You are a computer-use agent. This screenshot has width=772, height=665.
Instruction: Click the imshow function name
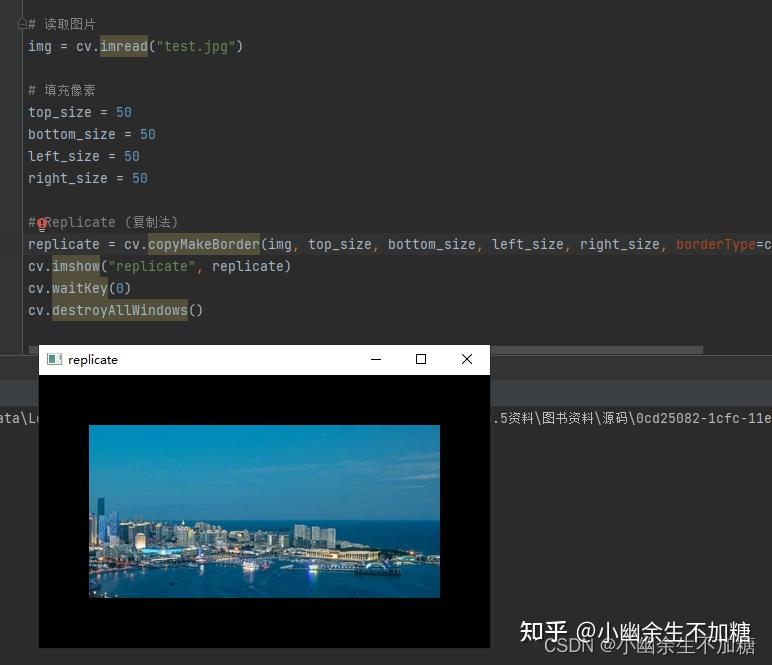coord(76,266)
